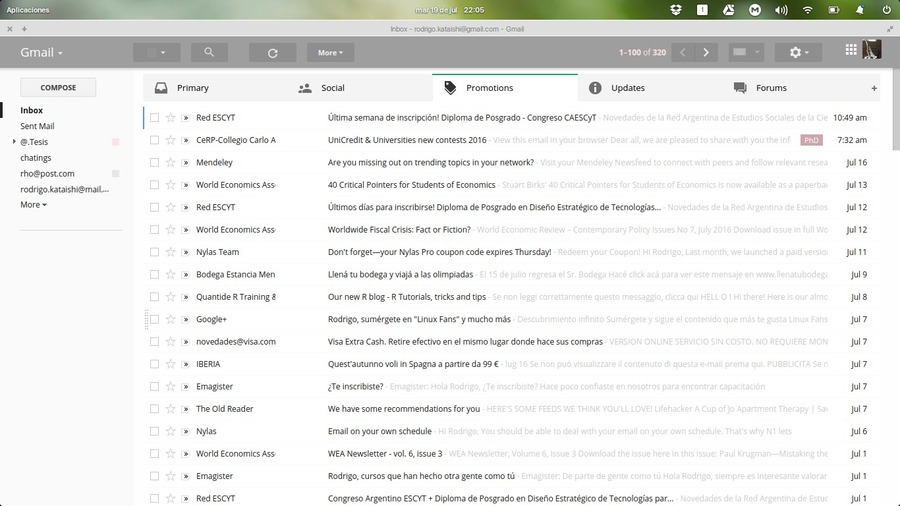Open the account profile picture
This screenshot has width=900, height=506.
(x=872, y=50)
